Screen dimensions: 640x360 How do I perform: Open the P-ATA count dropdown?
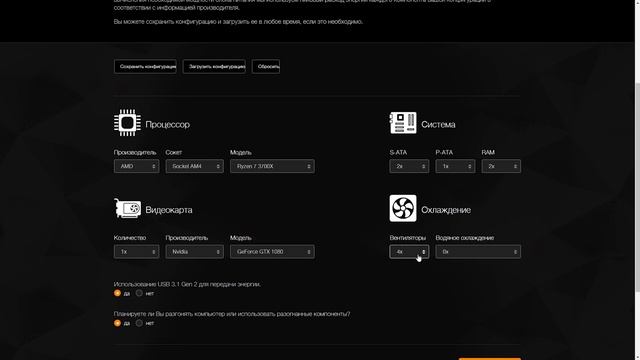click(x=455, y=166)
